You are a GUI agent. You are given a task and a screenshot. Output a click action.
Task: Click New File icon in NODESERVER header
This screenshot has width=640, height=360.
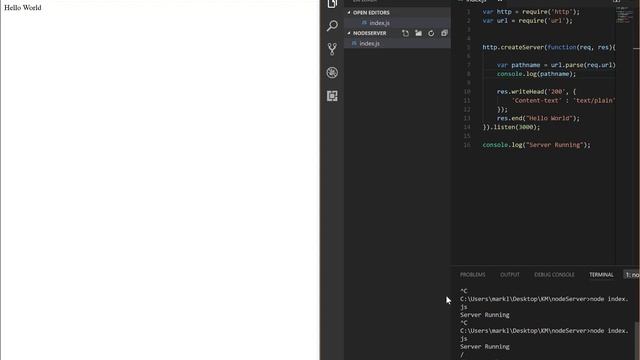coord(405,33)
